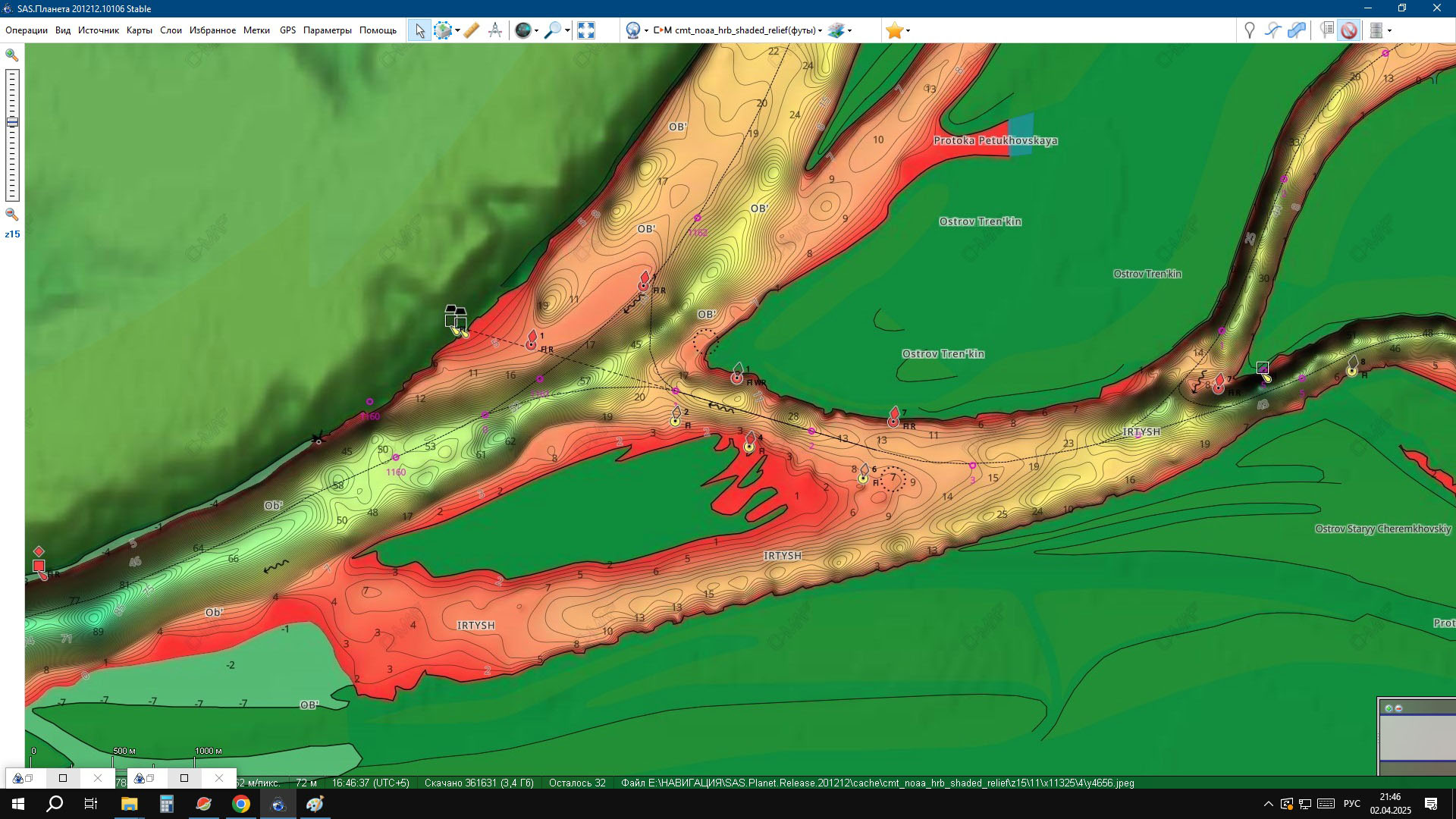Expand the favorites star dropdown arrow

(x=908, y=31)
